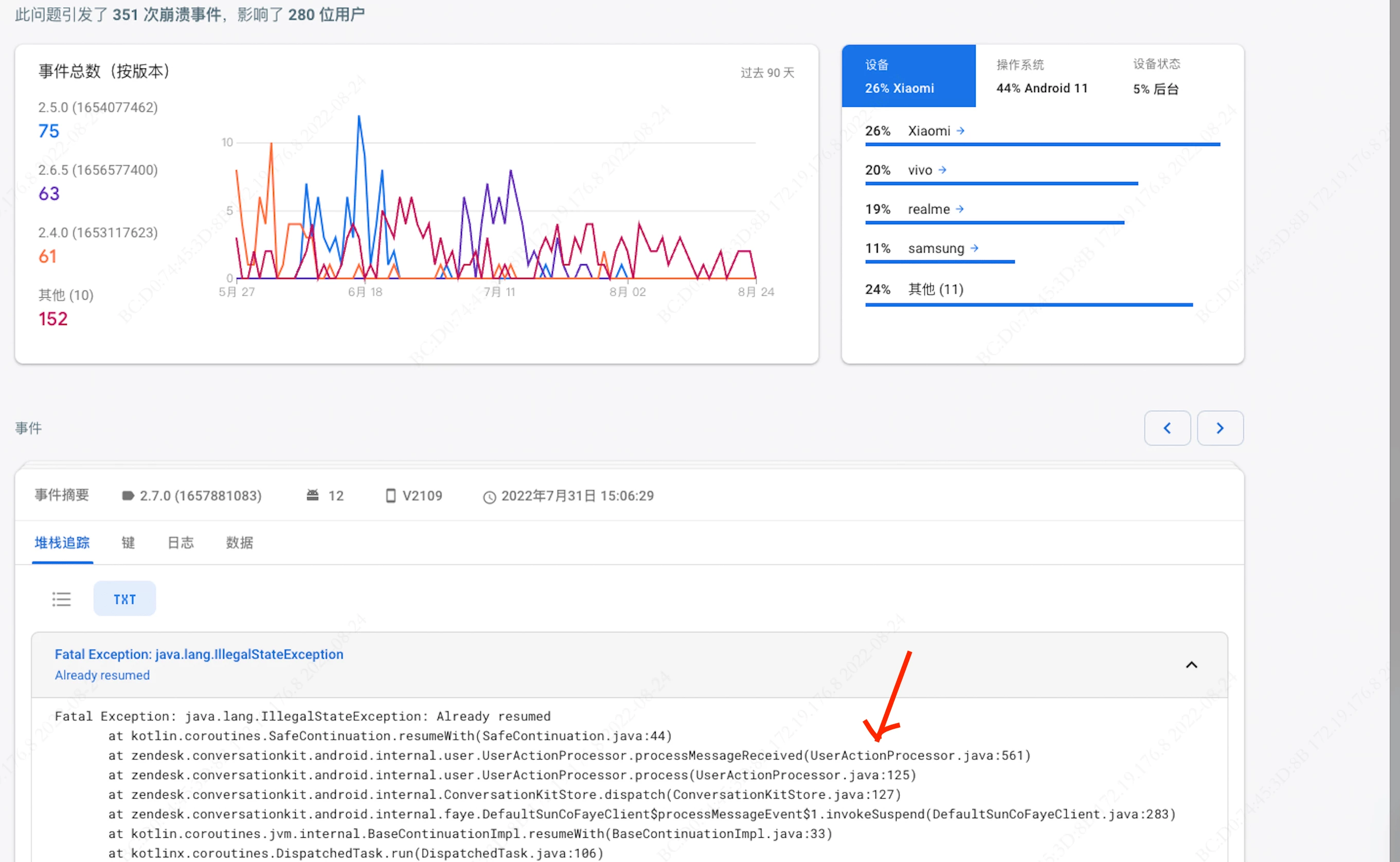The height and width of the screenshot is (862, 1400).
Task: Open the 数据 tab
Action: tap(239, 542)
